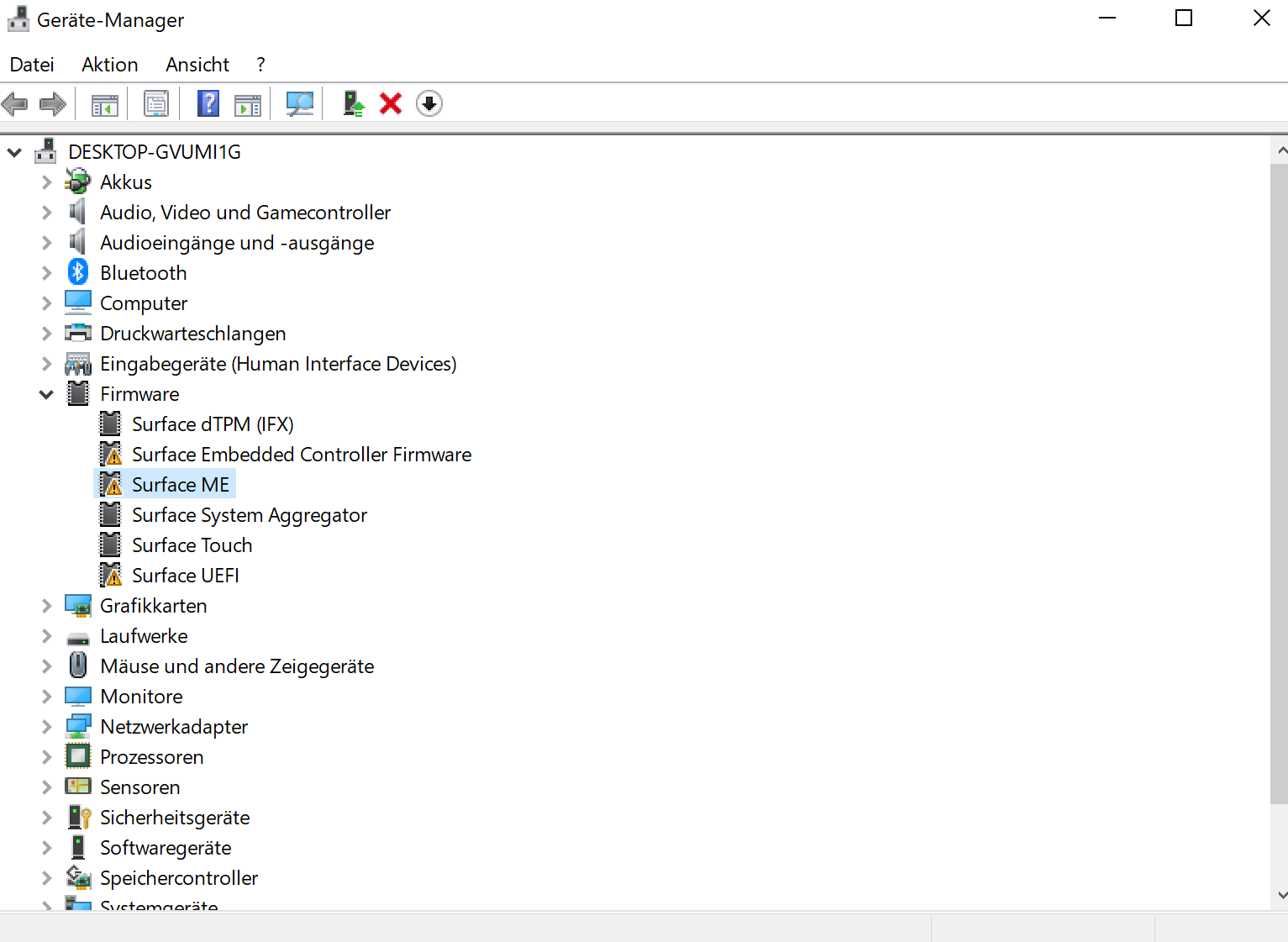This screenshot has width=1288, height=942.
Task: Click the Update driver toolbar icon
Action: (x=354, y=104)
